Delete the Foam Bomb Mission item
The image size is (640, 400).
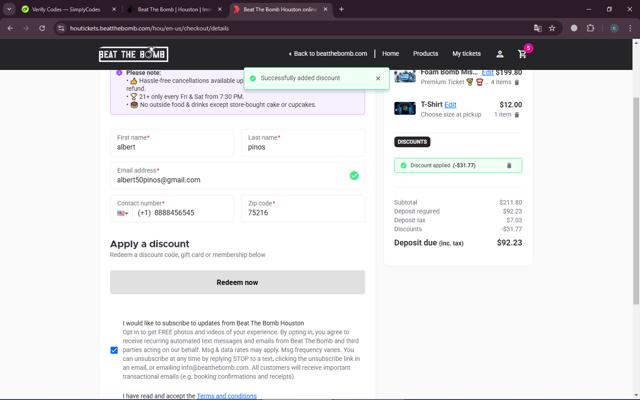517,82
